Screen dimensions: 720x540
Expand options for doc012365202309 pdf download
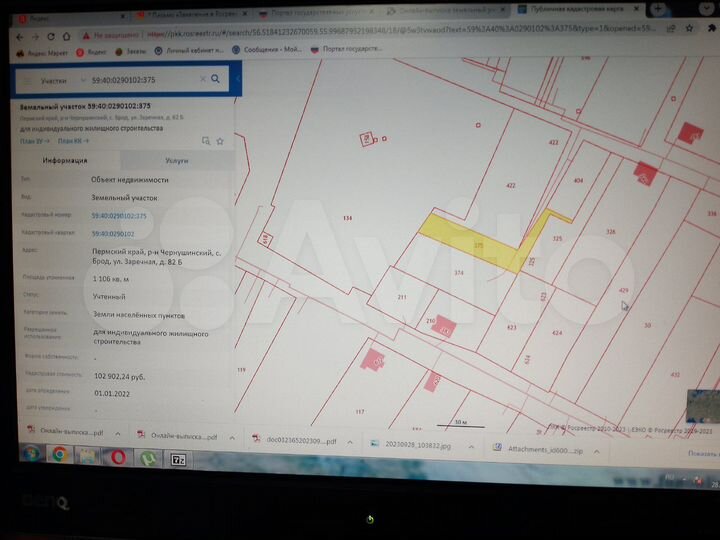[350, 442]
